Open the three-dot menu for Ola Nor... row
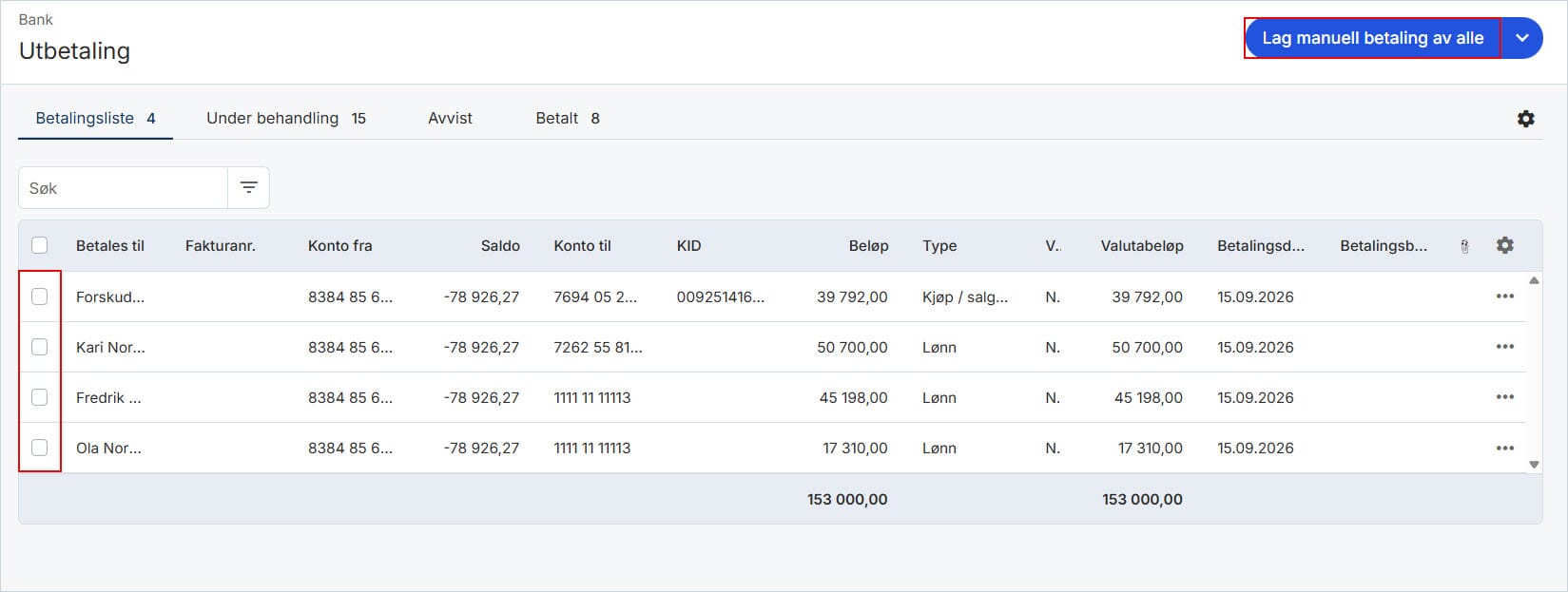Image resolution: width=1568 pixels, height=592 pixels. [x=1504, y=448]
